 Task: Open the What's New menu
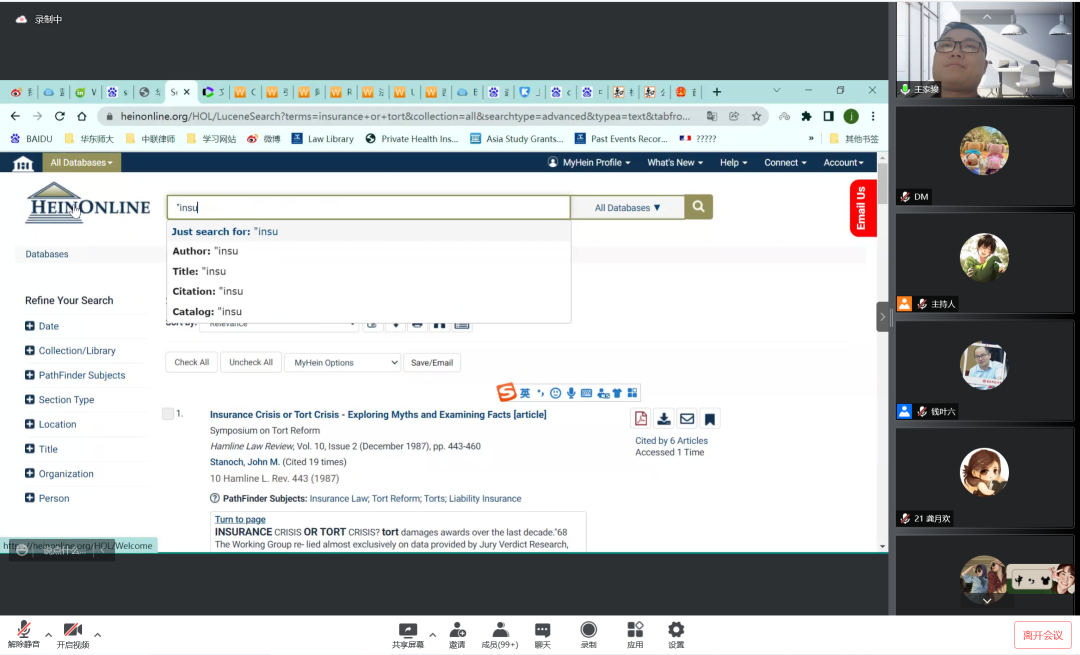[675, 163]
